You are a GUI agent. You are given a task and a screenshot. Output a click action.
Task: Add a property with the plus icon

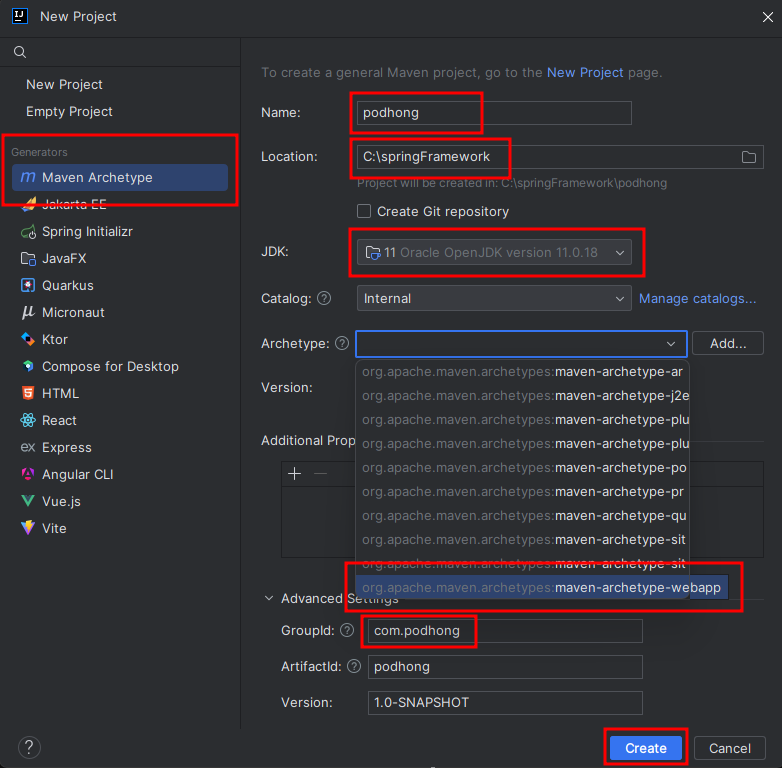tap(295, 473)
